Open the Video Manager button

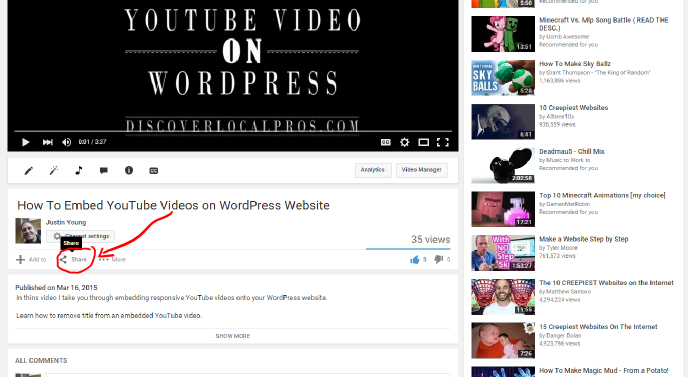[x=422, y=170]
